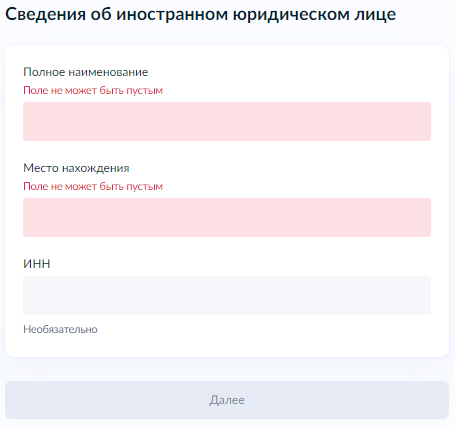The width and height of the screenshot is (455, 430).
Task: Click the heading "Сведения об иностранном юридическом лице"
Action: point(201,15)
